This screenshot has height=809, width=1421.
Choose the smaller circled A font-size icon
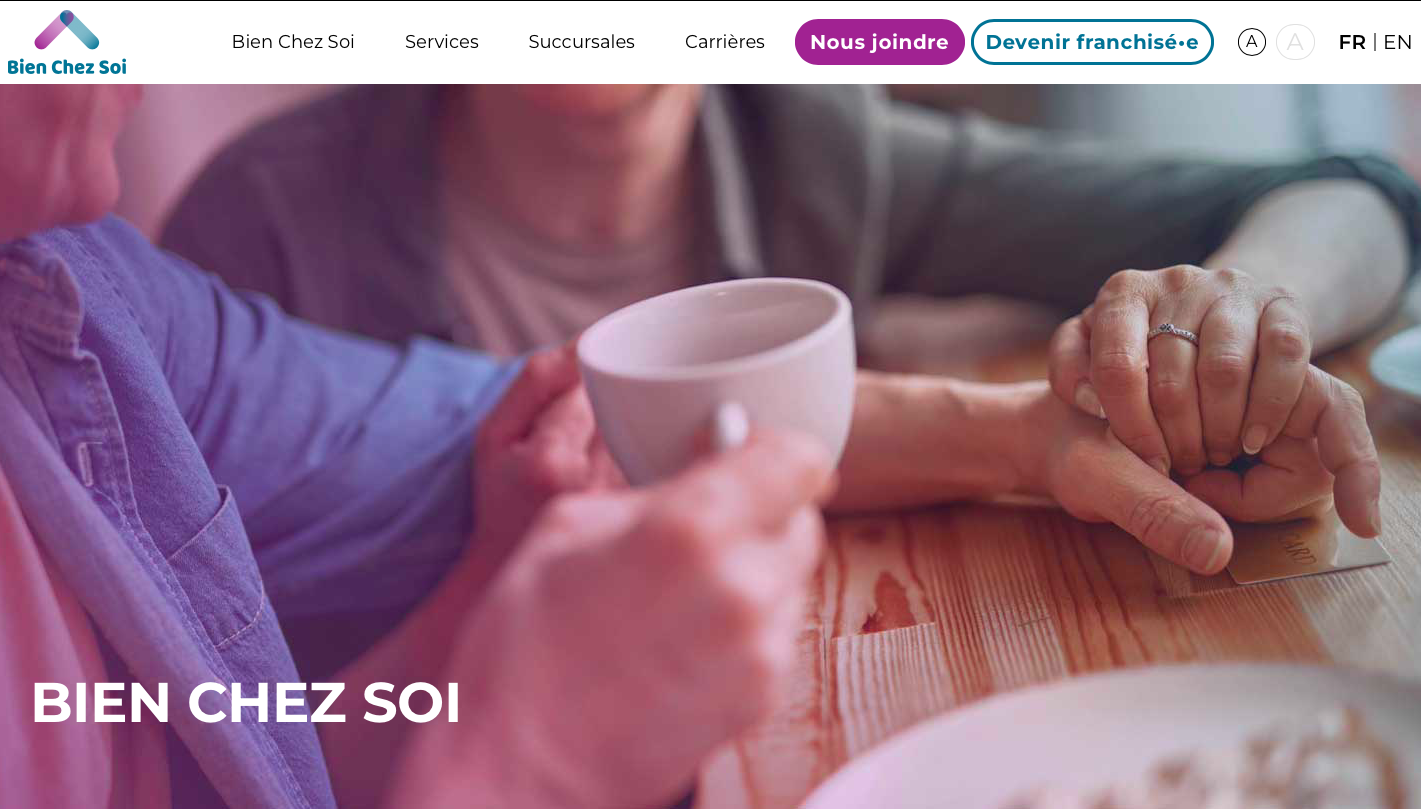pos(1252,42)
